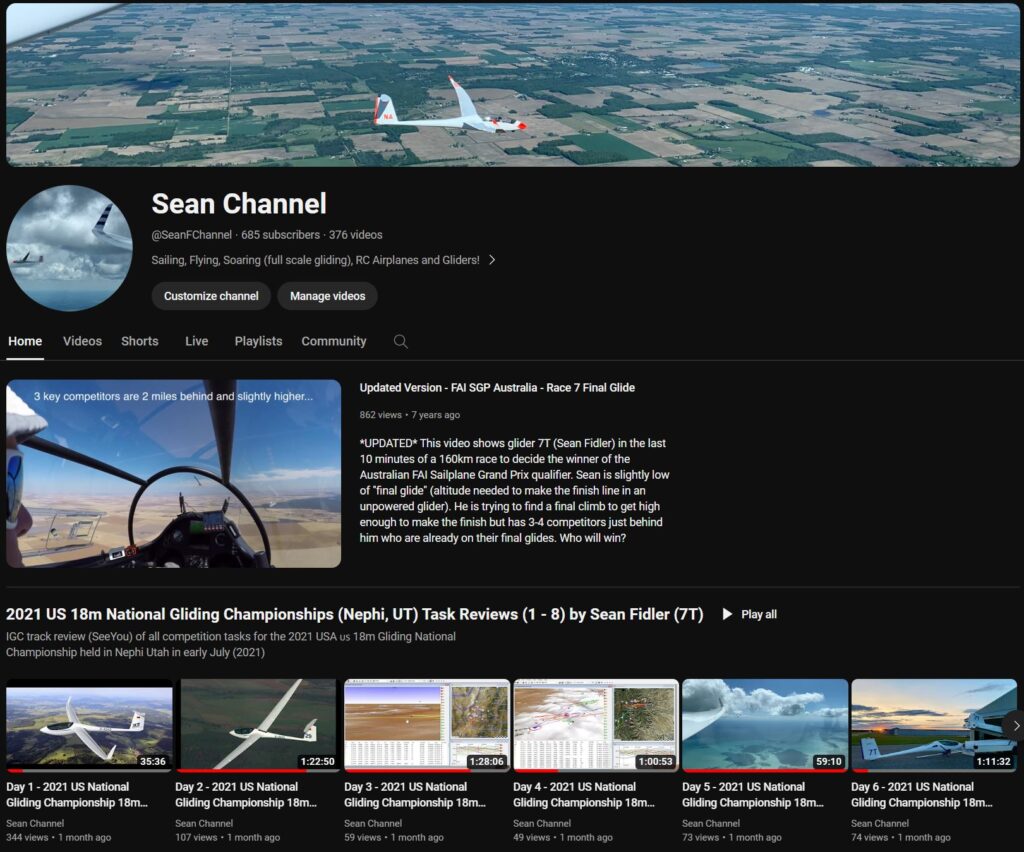Click Sean Channel name under Day 1 video
1024x852 pixels.
tap(35, 823)
